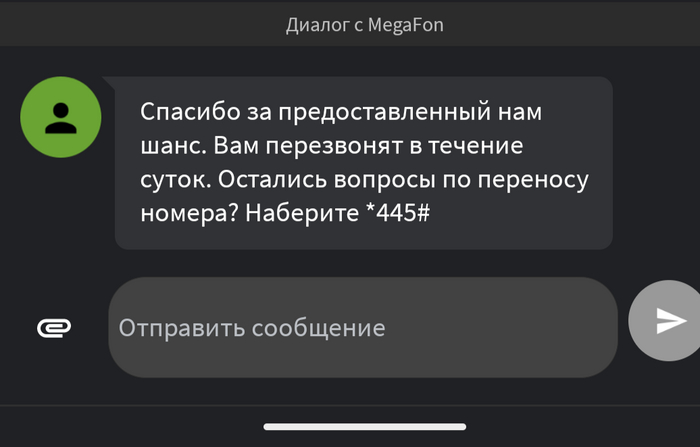
Task: Focus the "Отправить сообщение" input field
Action: pyautogui.click(x=363, y=327)
